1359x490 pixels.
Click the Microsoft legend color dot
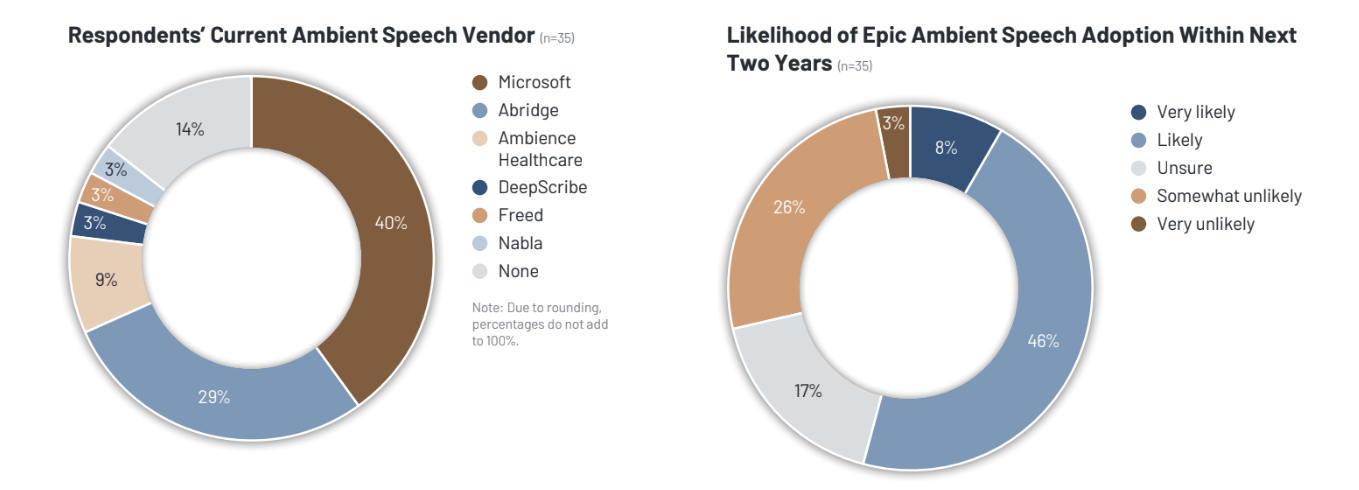[x=479, y=82]
